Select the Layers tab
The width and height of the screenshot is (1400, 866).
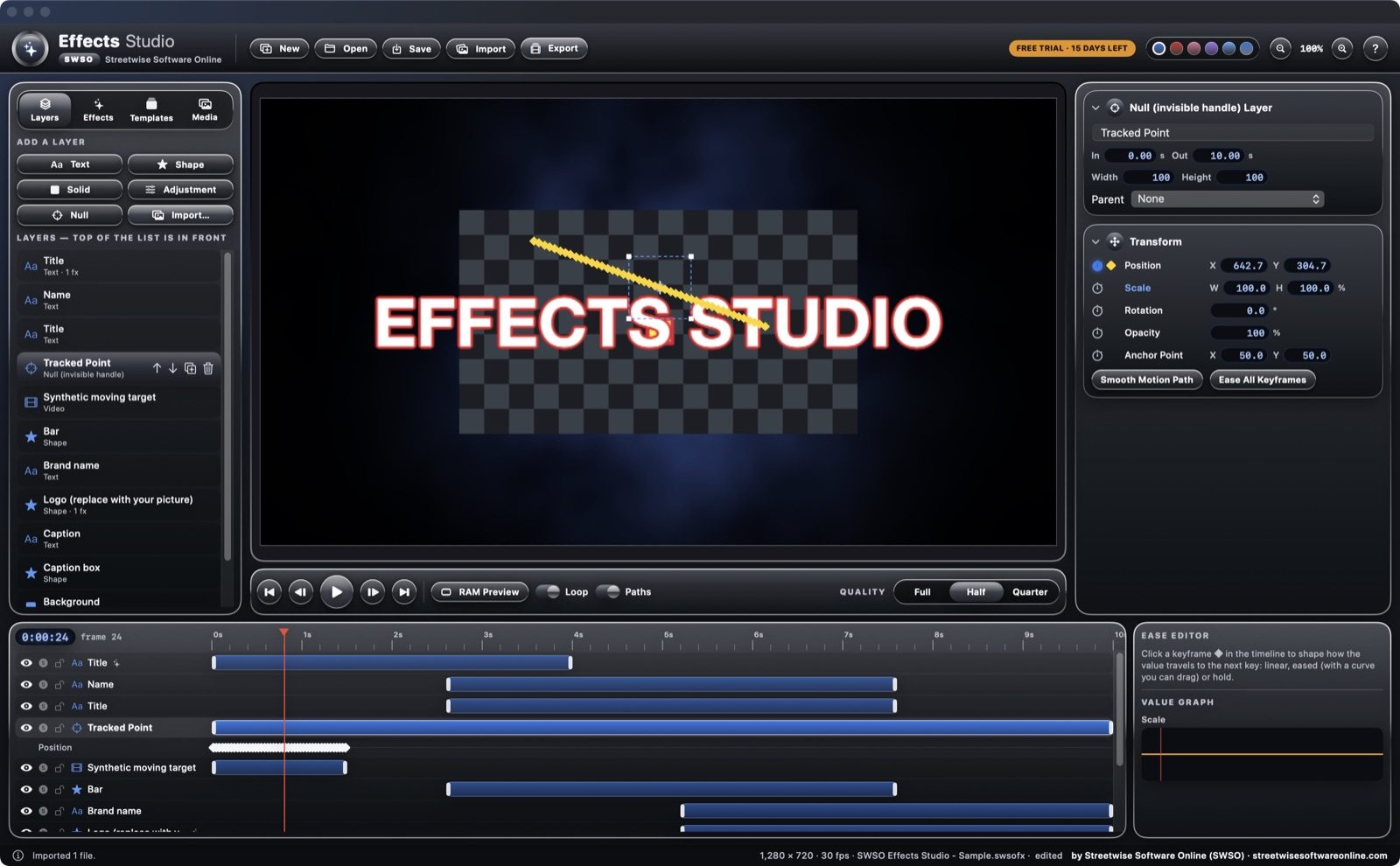pyautogui.click(x=45, y=109)
